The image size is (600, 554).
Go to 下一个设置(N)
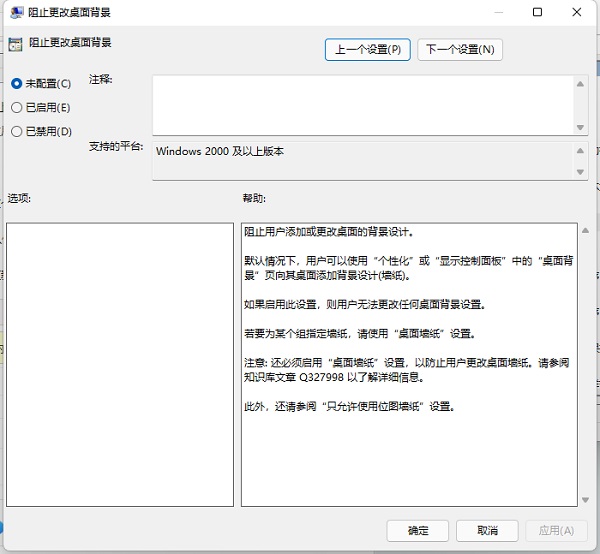coord(459,49)
